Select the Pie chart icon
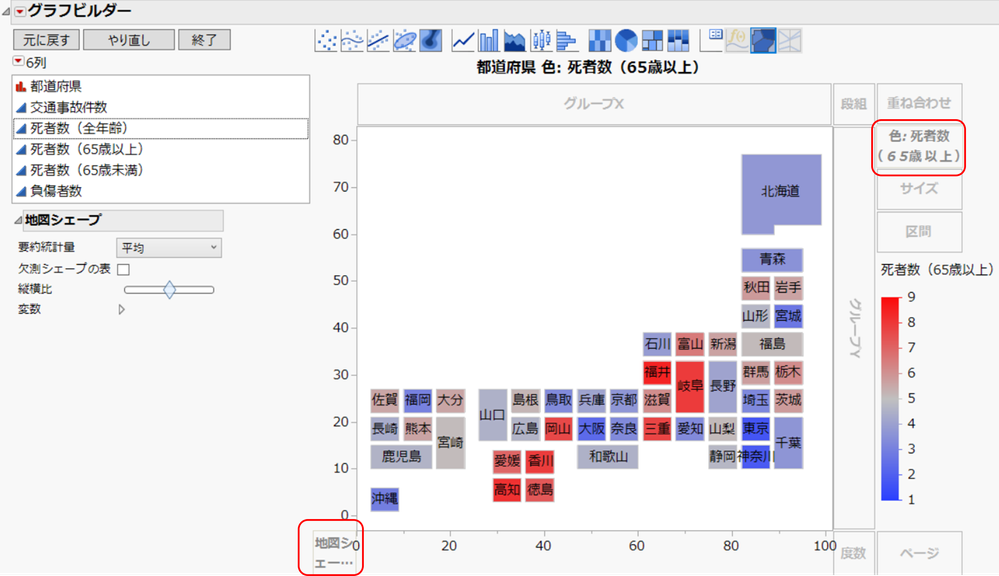The width and height of the screenshot is (999, 576). 626,41
